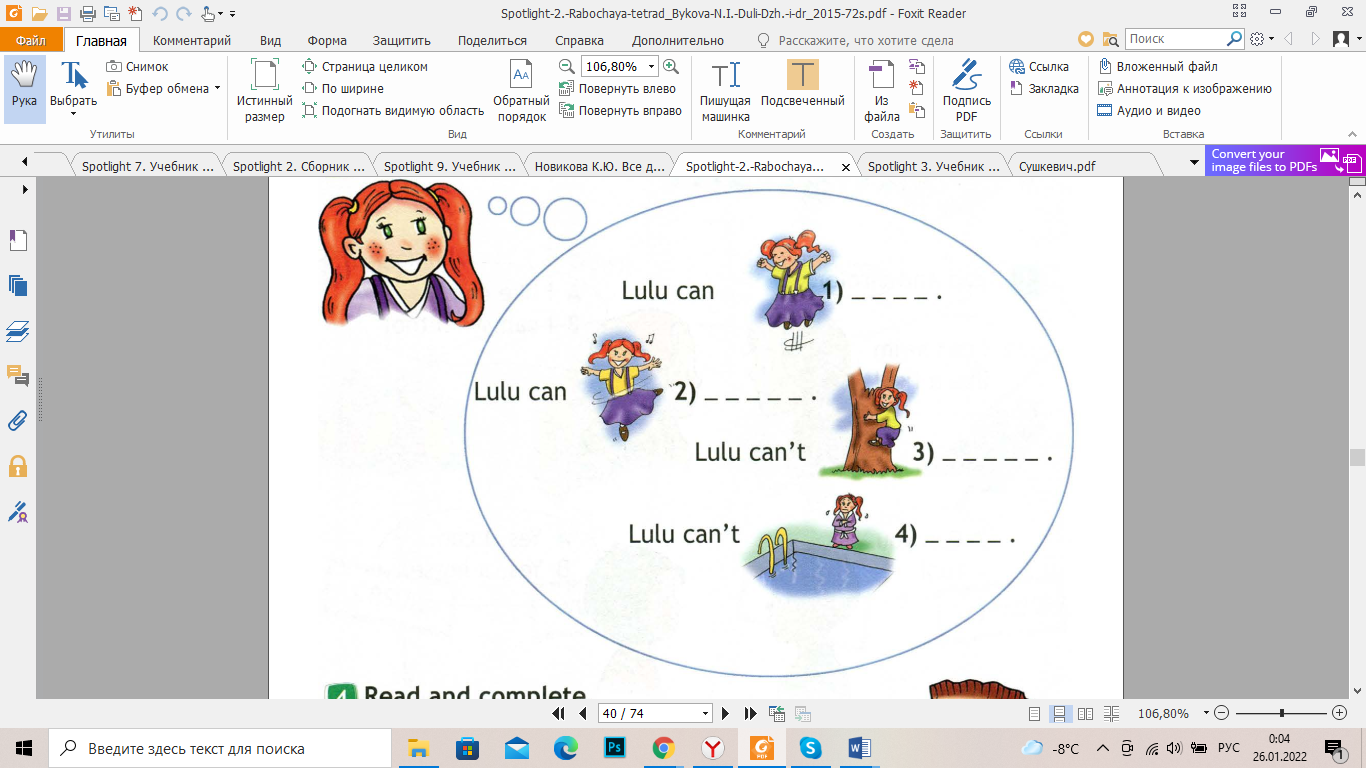Open the Bookmarks panel in sidebar
1366x768 pixels.
pyautogui.click(x=18, y=240)
